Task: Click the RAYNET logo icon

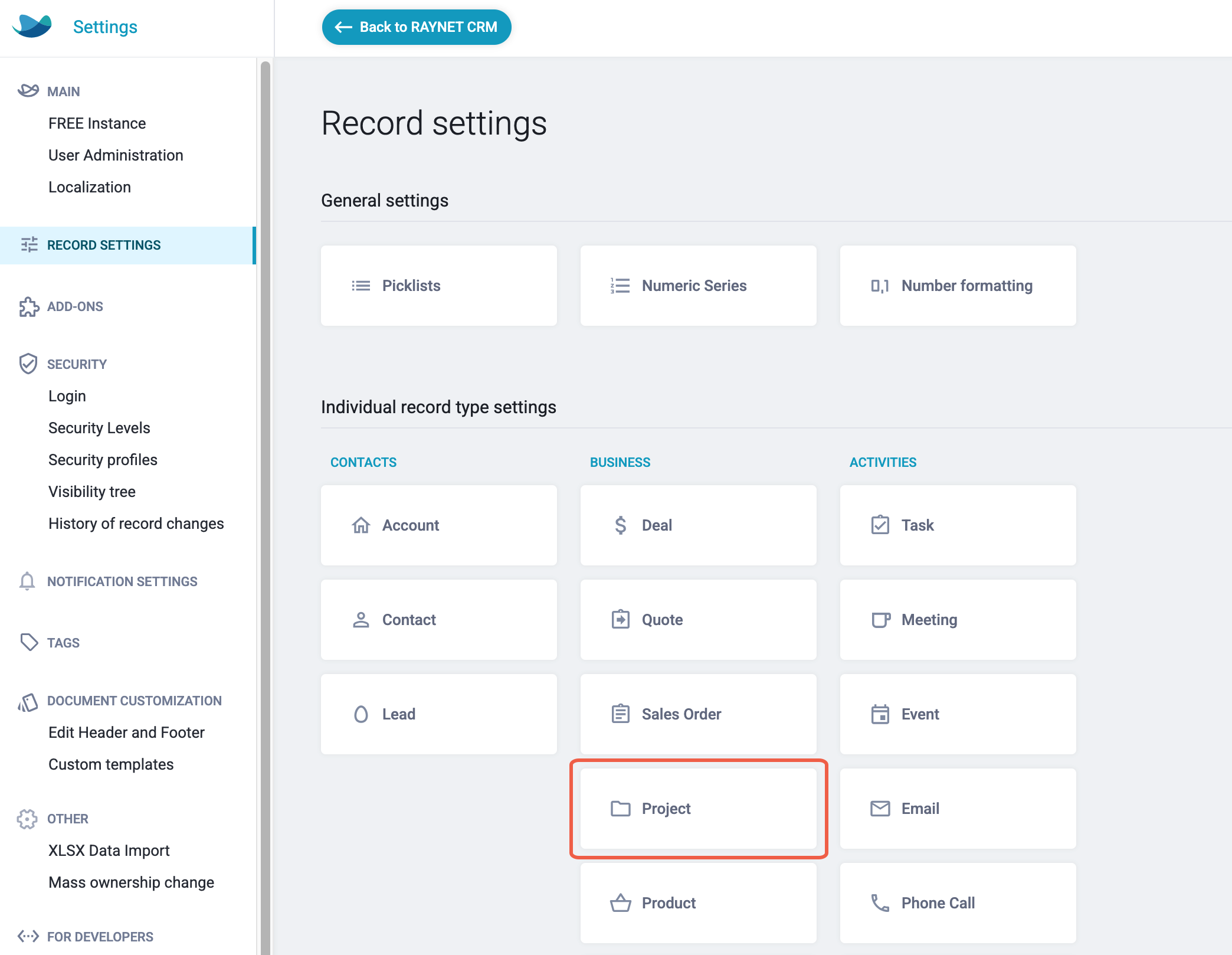Action: coord(32,27)
